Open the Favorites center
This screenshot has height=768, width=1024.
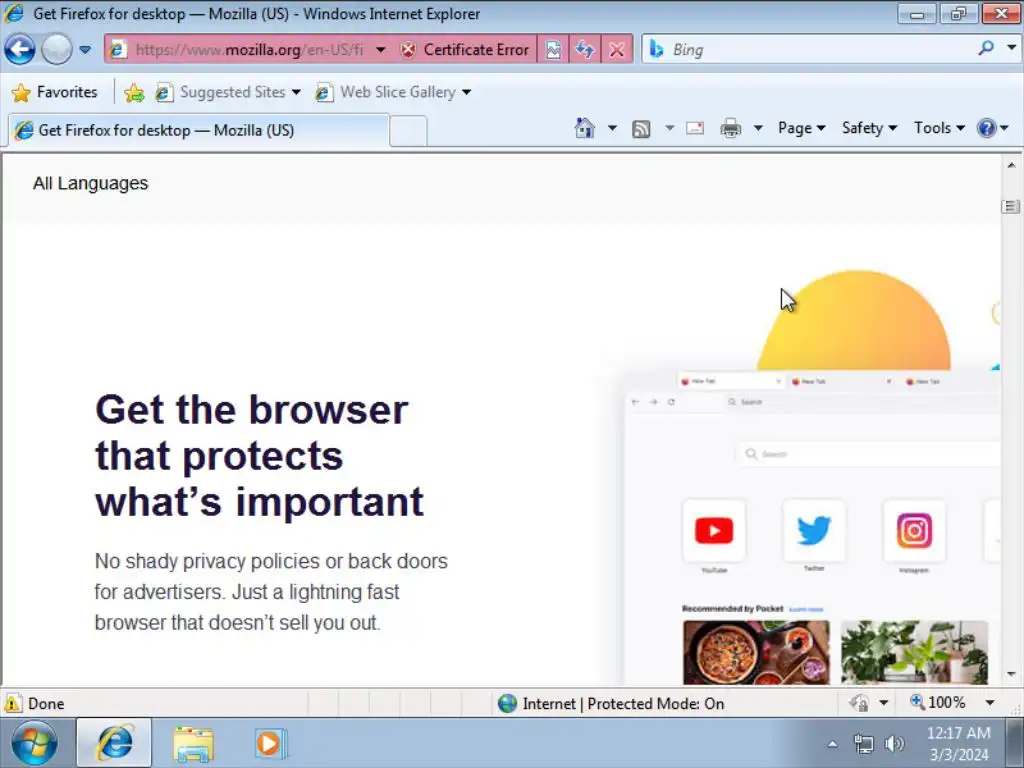point(55,92)
